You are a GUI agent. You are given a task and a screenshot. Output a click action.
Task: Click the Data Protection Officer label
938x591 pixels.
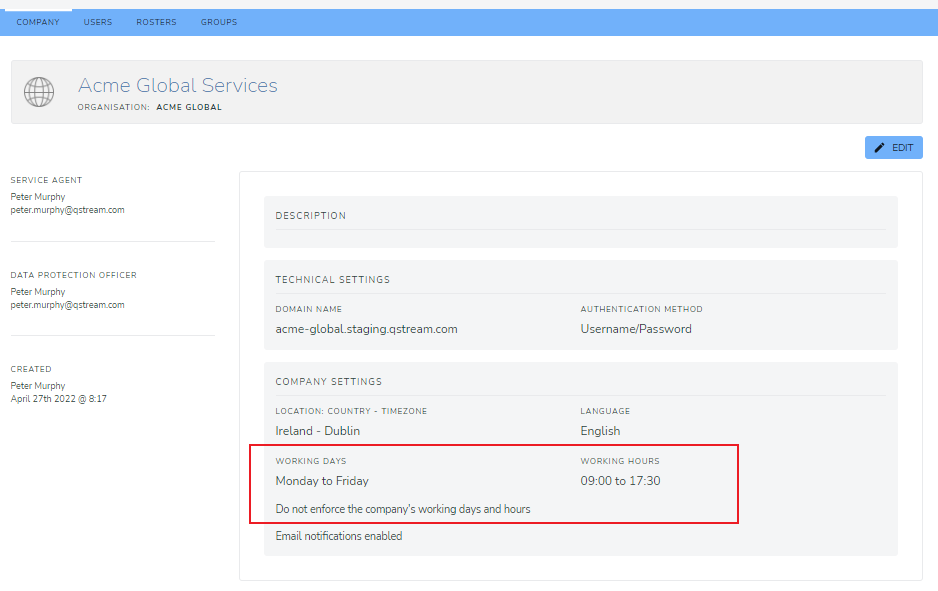click(74, 275)
